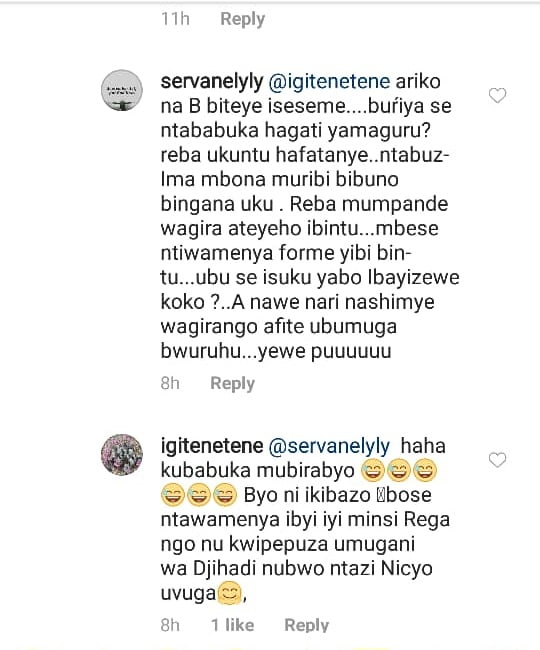Click the 8h timestamp beside '1 like'
Screen dimensions: 540x650
click(x=170, y=625)
